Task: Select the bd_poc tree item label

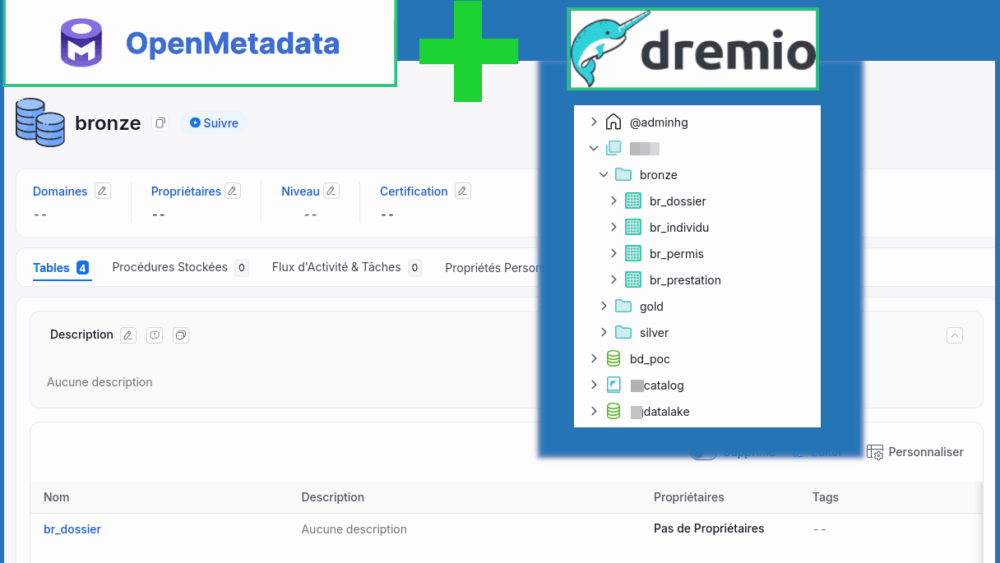Action: tap(650, 359)
